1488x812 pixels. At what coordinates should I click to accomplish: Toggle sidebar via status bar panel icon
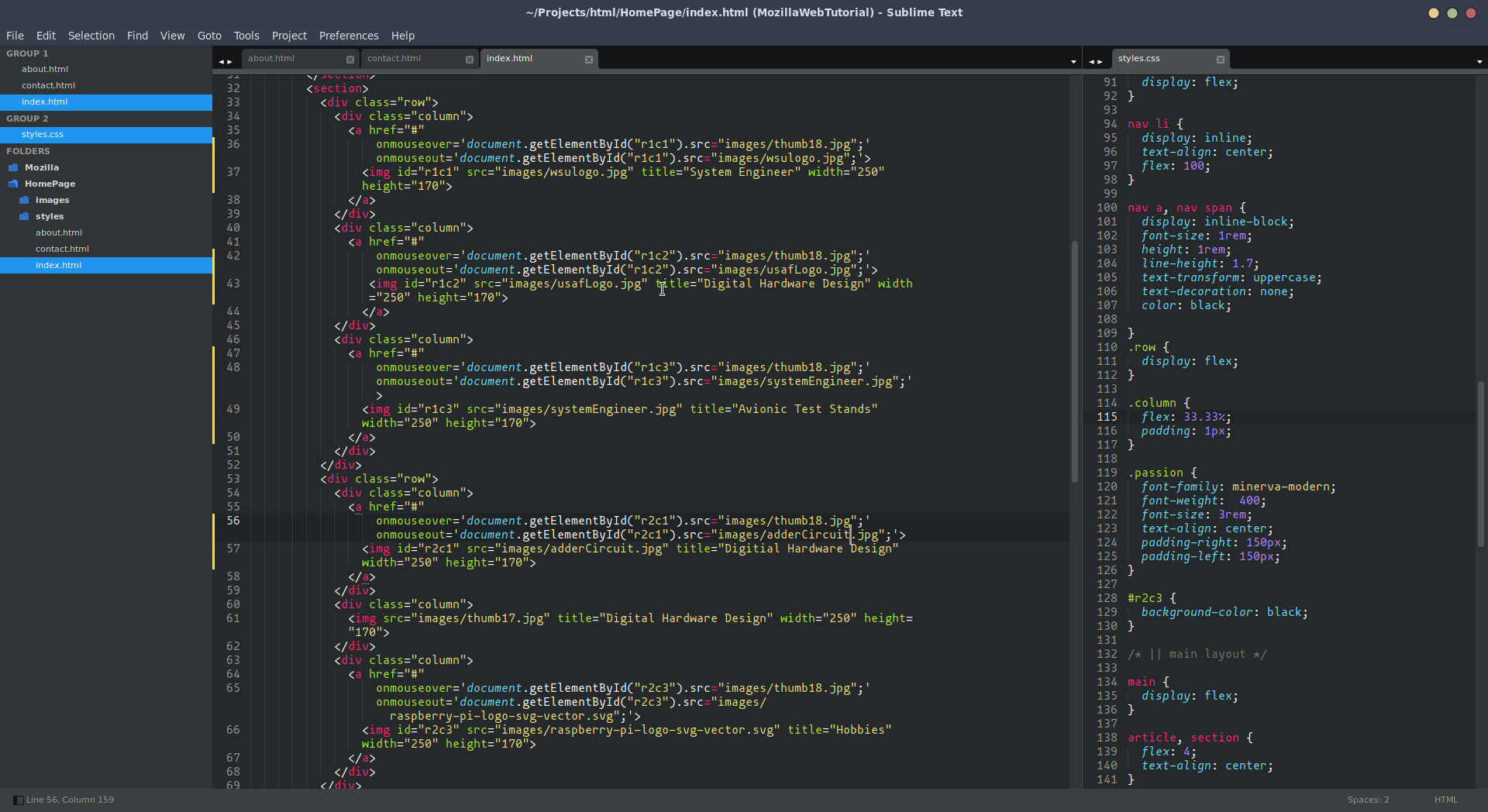pos(18,800)
